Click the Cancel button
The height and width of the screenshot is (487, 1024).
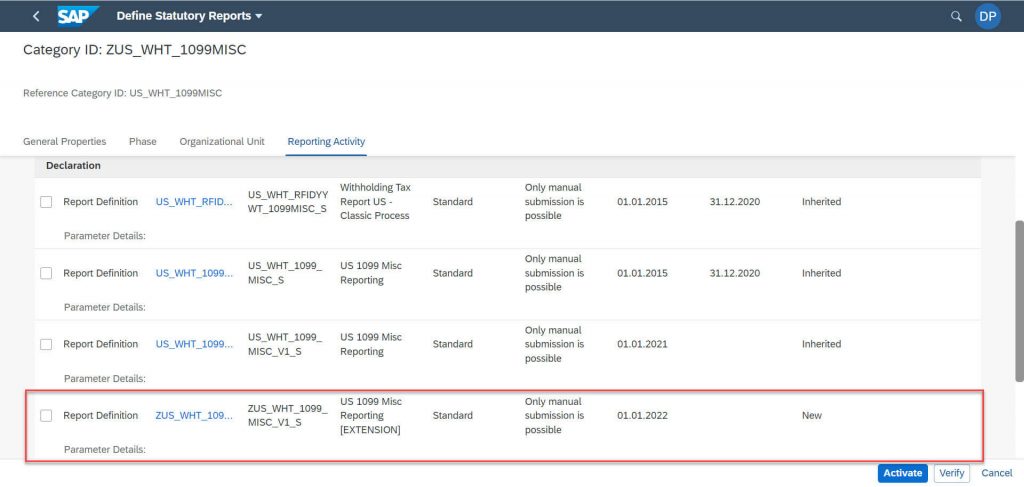997,473
